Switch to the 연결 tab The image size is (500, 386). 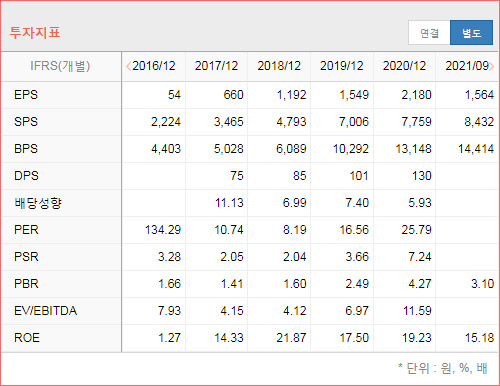[x=429, y=33]
